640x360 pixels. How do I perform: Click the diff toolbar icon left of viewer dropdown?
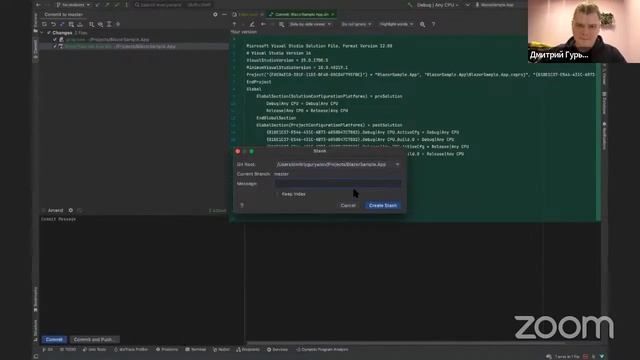pos(281,24)
